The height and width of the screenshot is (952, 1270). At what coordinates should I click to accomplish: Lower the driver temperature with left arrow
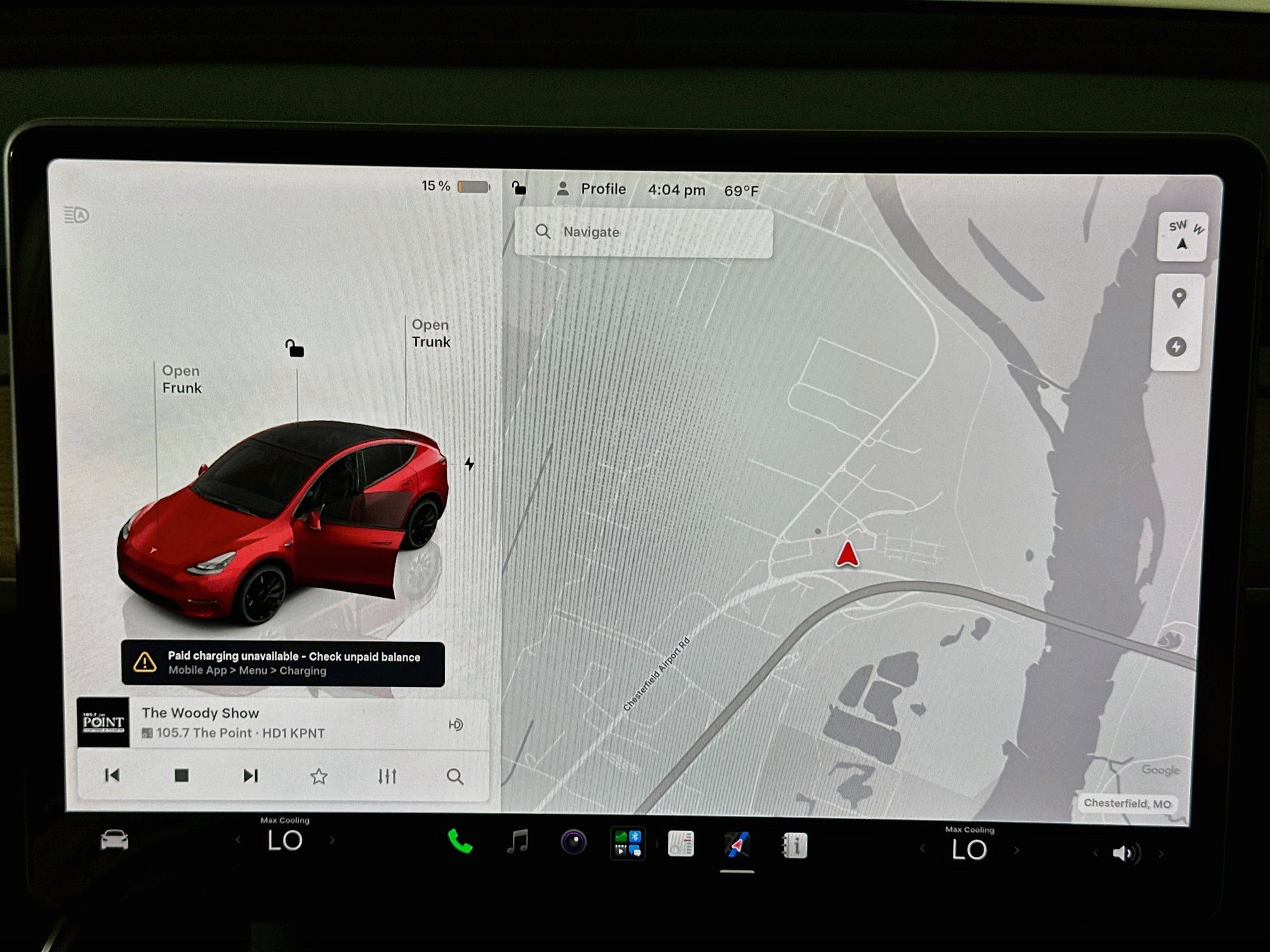238,839
